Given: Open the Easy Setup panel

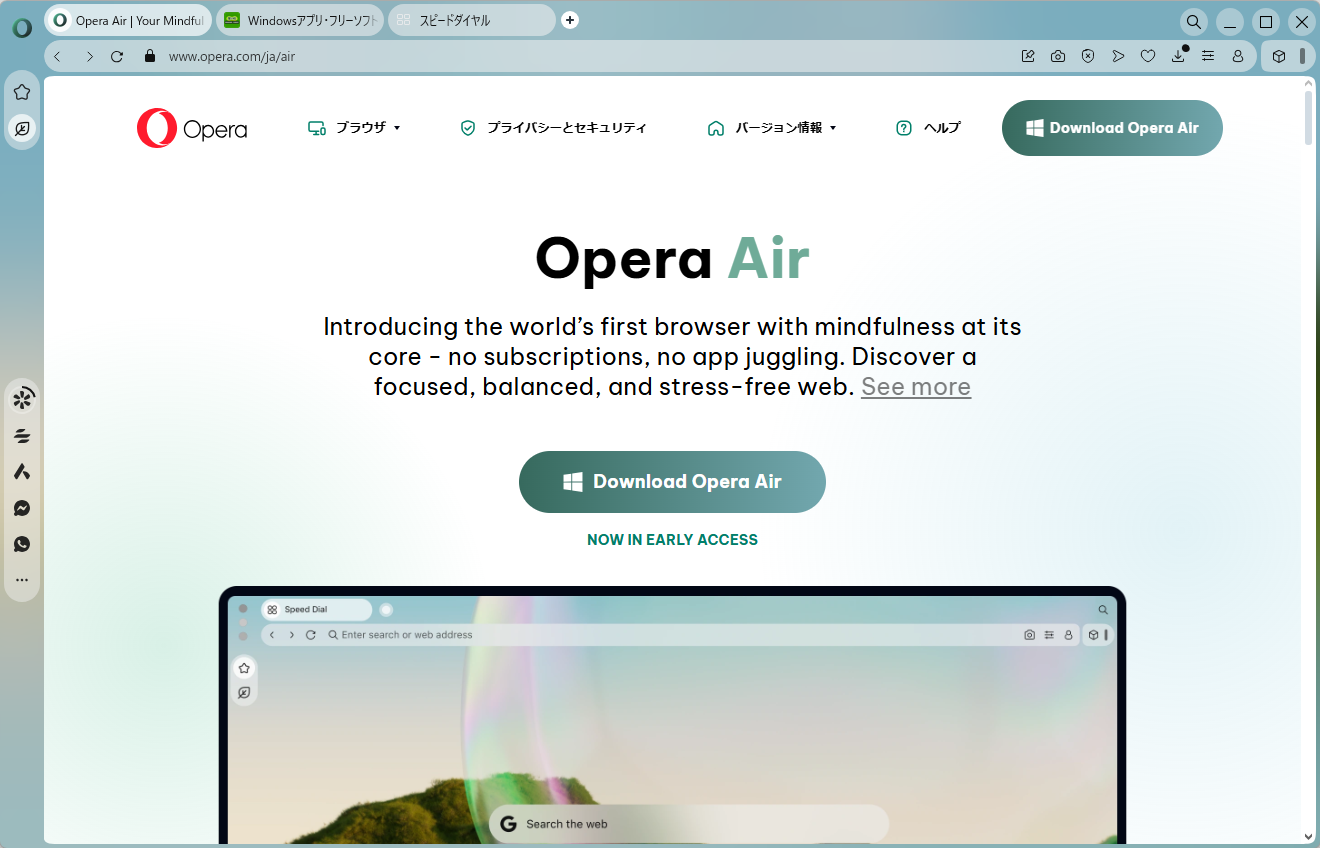Looking at the screenshot, I should pyautogui.click(x=1208, y=56).
